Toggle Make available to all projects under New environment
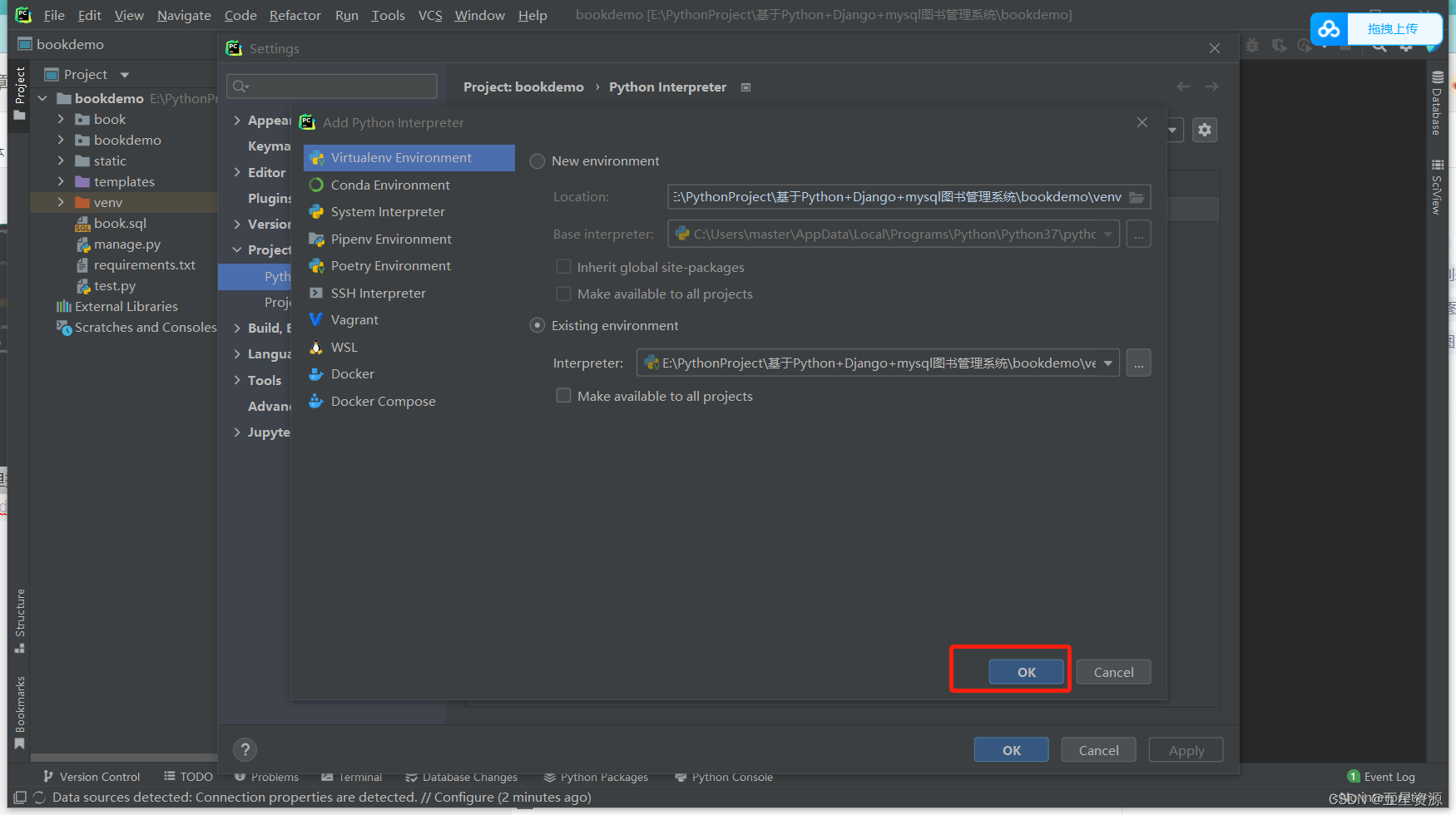 563,294
